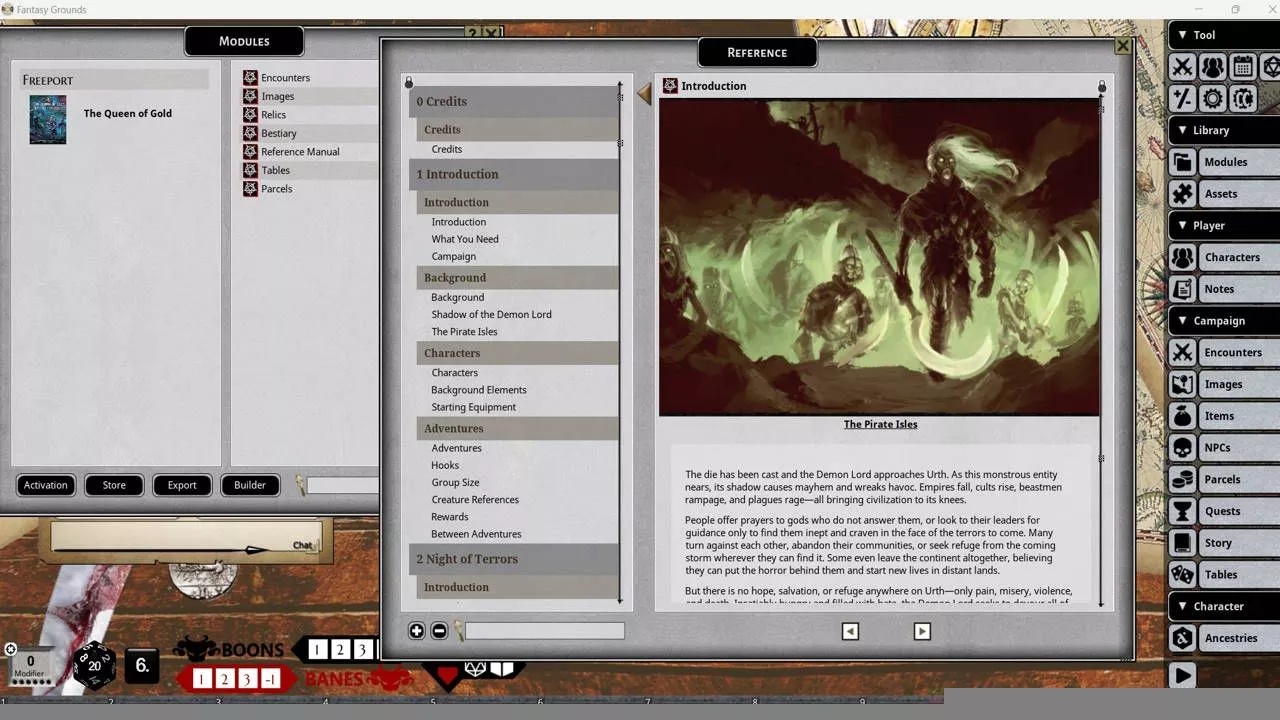Open Encounters in the Campaign sidebar
This screenshot has height=720, width=1280.
pyautogui.click(x=1224, y=352)
